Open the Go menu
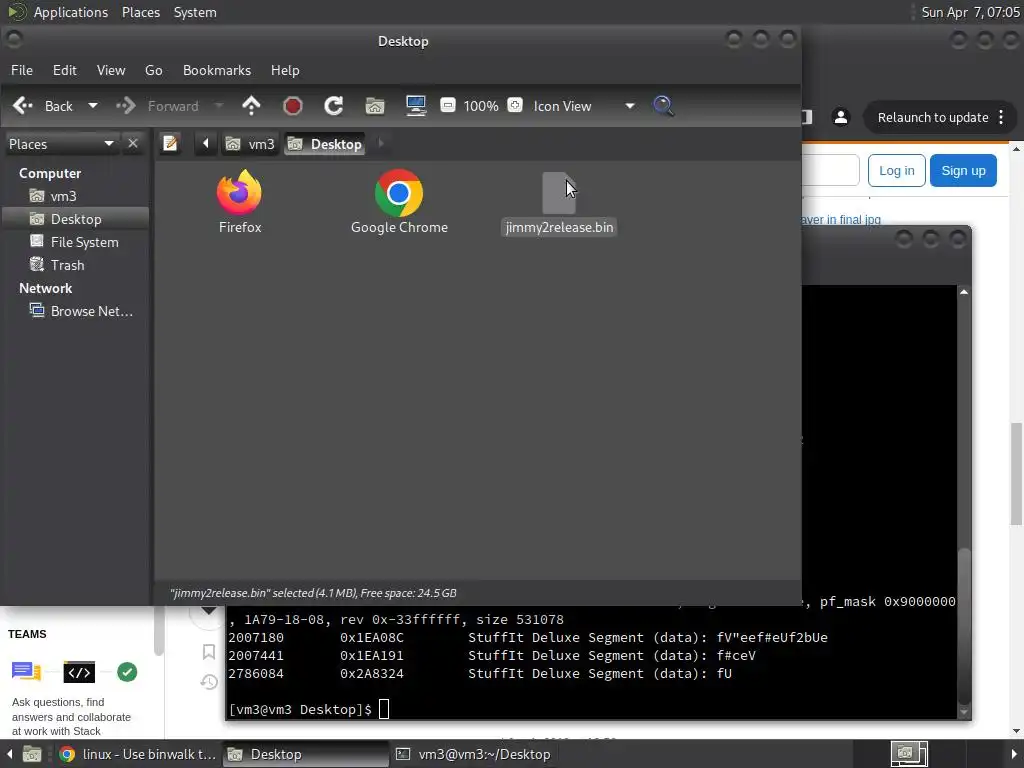The width and height of the screenshot is (1024, 768). tap(153, 70)
